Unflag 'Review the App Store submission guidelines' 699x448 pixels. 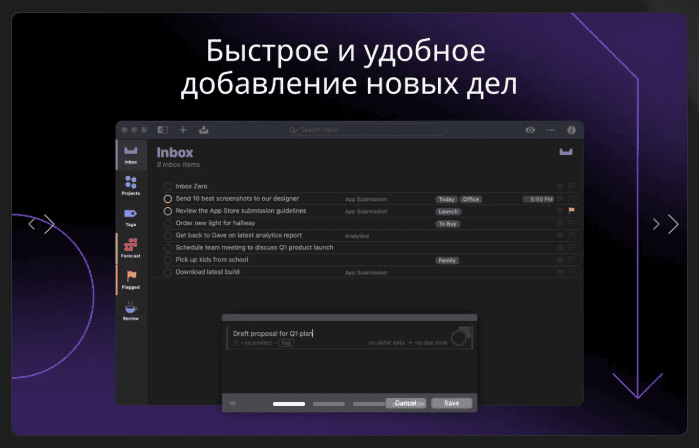(572, 210)
